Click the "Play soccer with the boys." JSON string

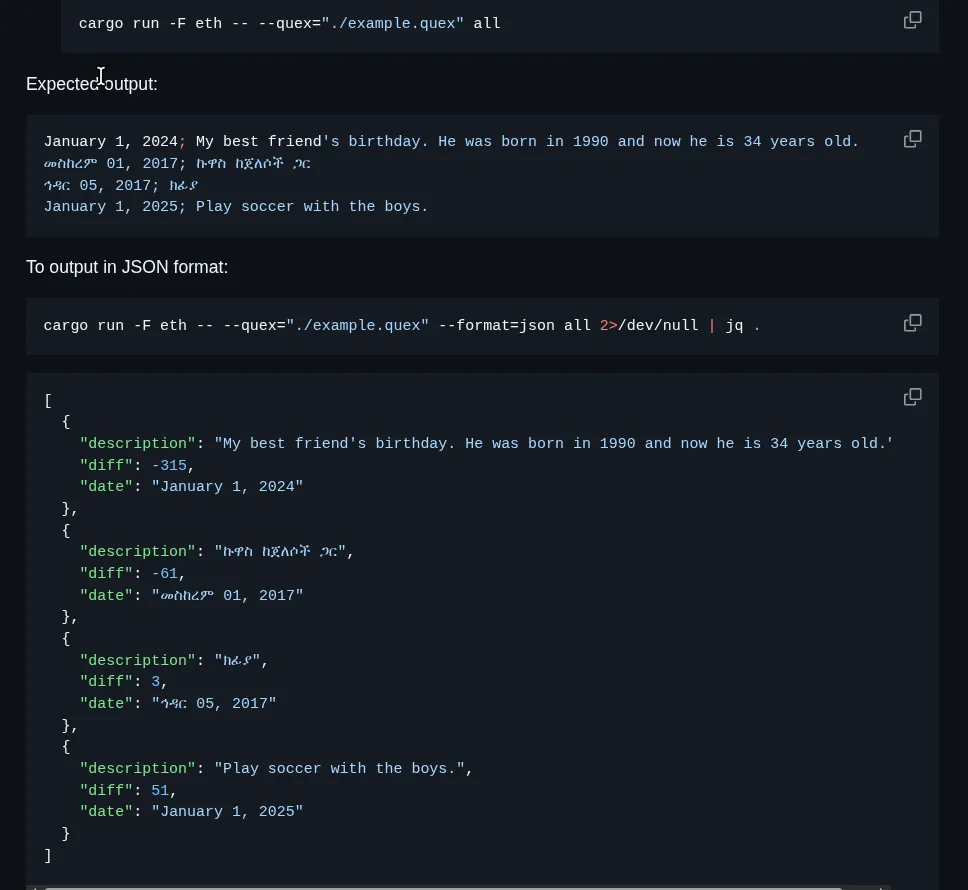(340, 769)
